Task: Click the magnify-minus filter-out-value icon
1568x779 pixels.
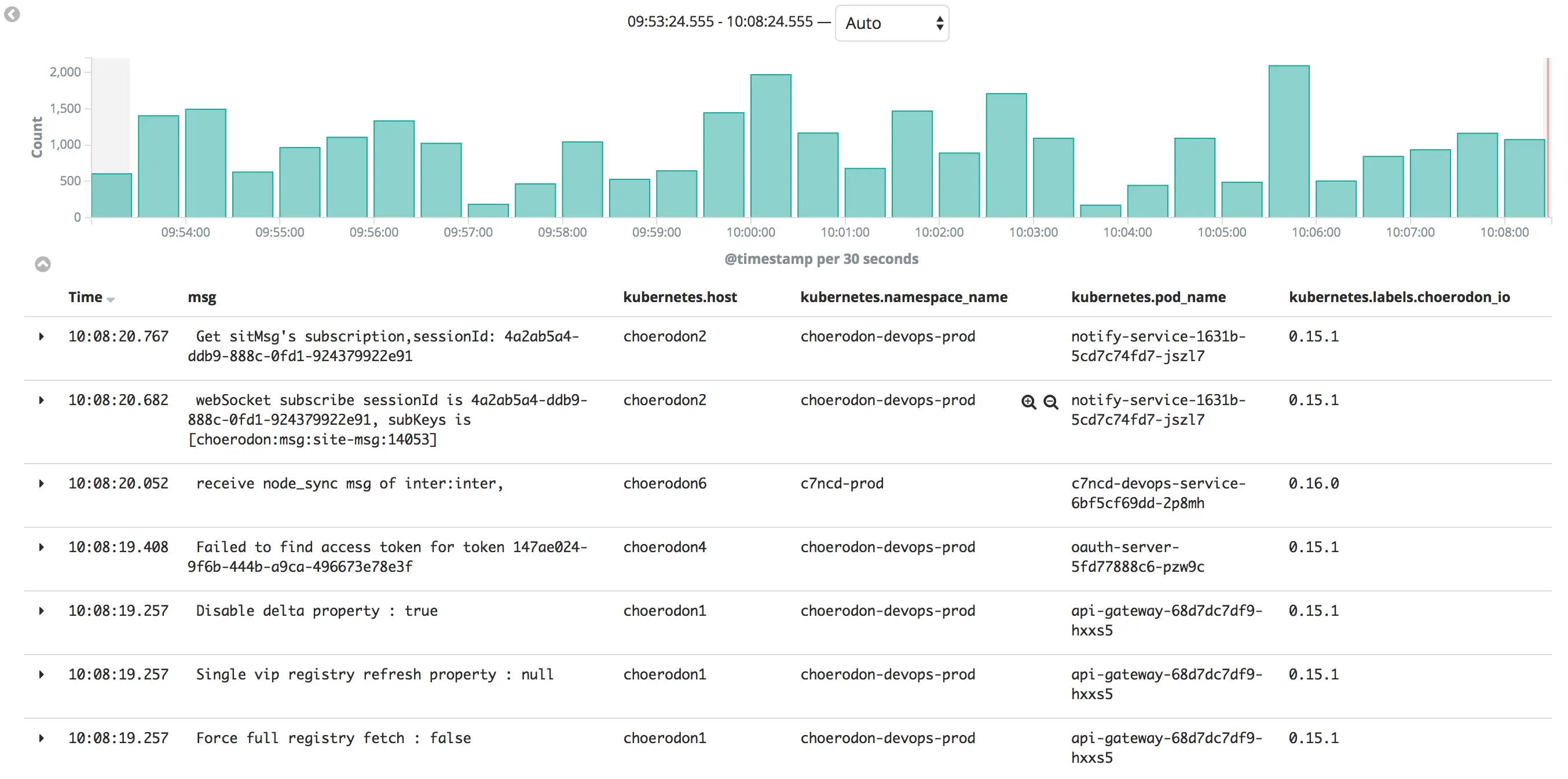Action: [x=1050, y=402]
